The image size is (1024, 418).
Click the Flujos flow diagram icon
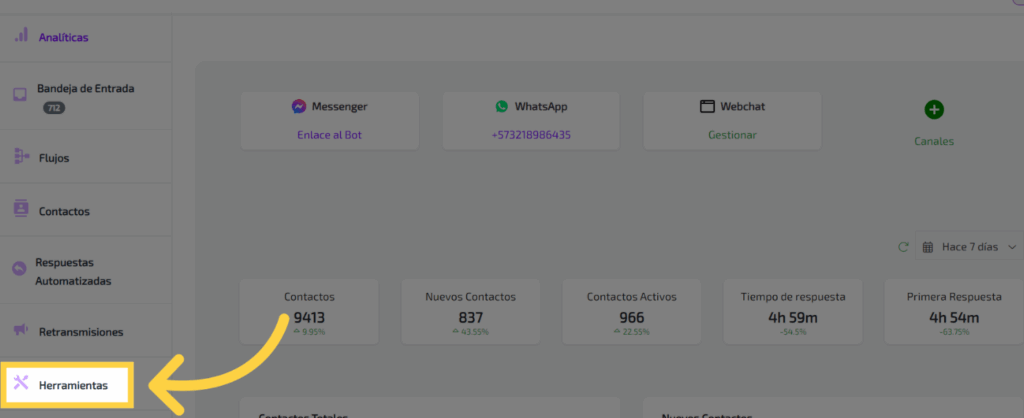(x=20, y=157)
